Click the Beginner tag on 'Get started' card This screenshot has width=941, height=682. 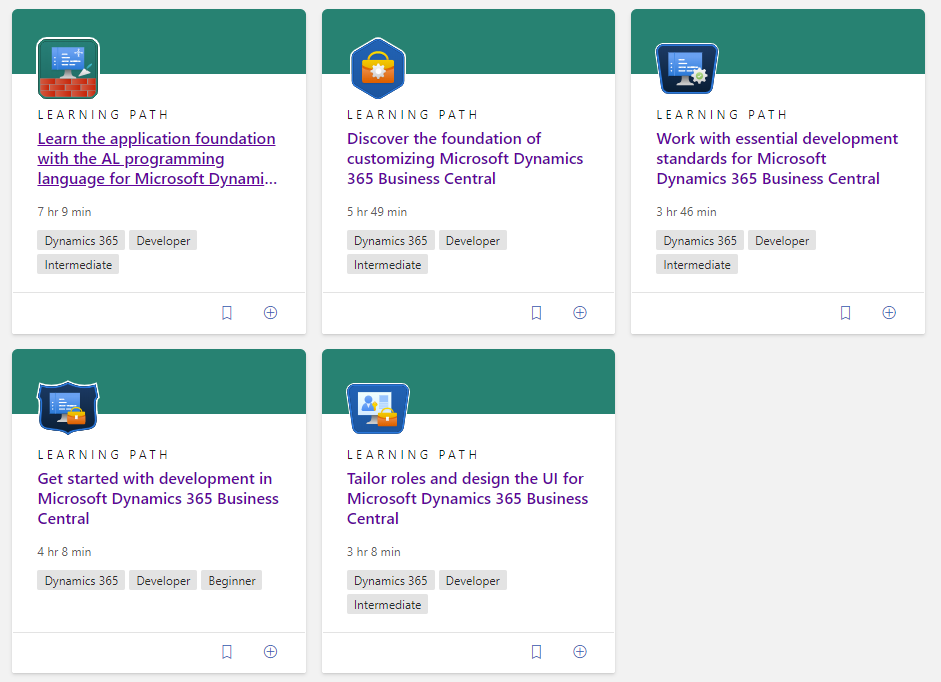point(232,581)
